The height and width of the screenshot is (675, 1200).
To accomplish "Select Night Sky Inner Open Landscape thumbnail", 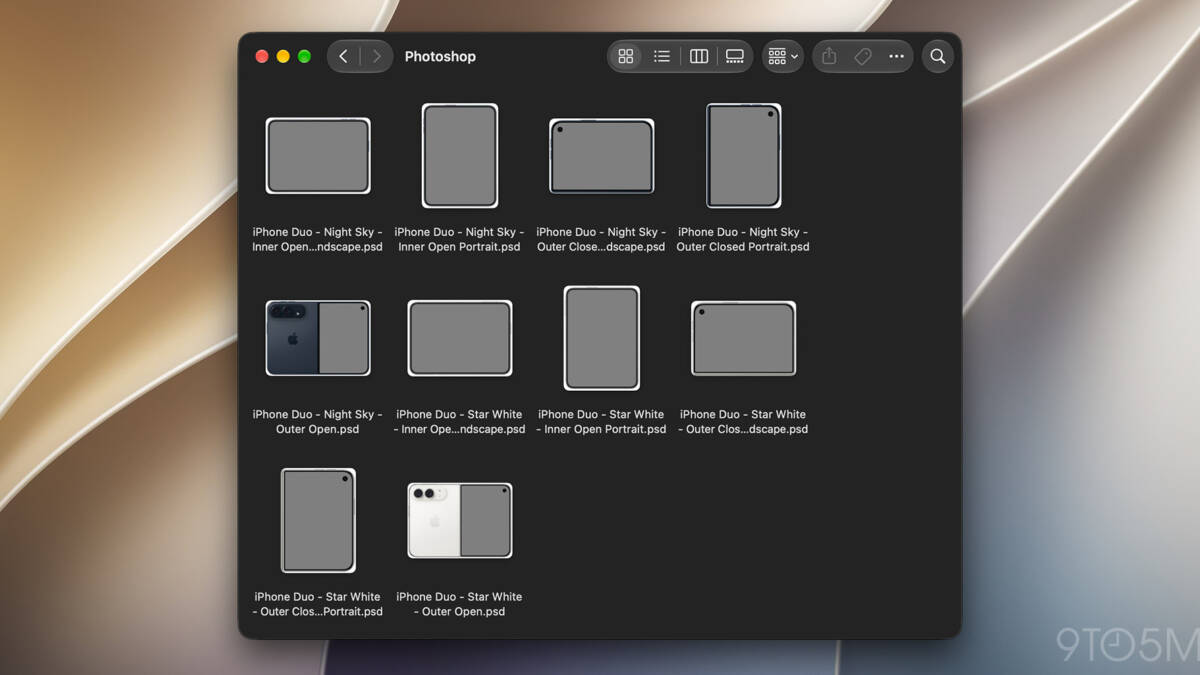I will (318, 156).
